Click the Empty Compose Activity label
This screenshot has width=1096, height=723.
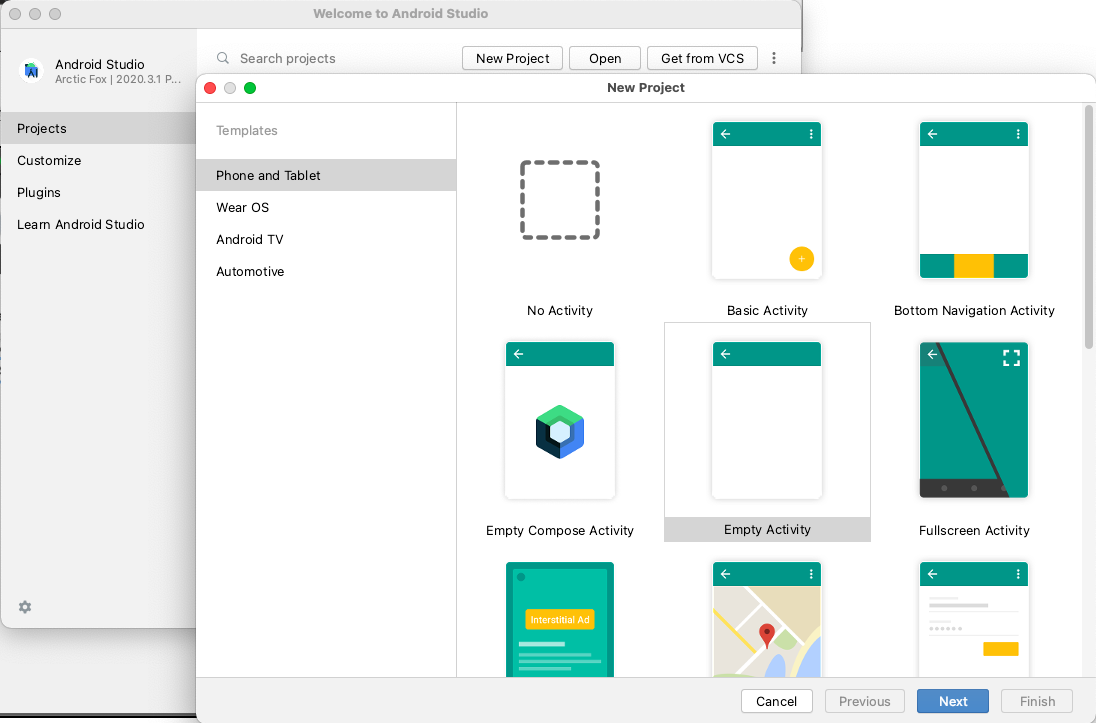point(560,530)
